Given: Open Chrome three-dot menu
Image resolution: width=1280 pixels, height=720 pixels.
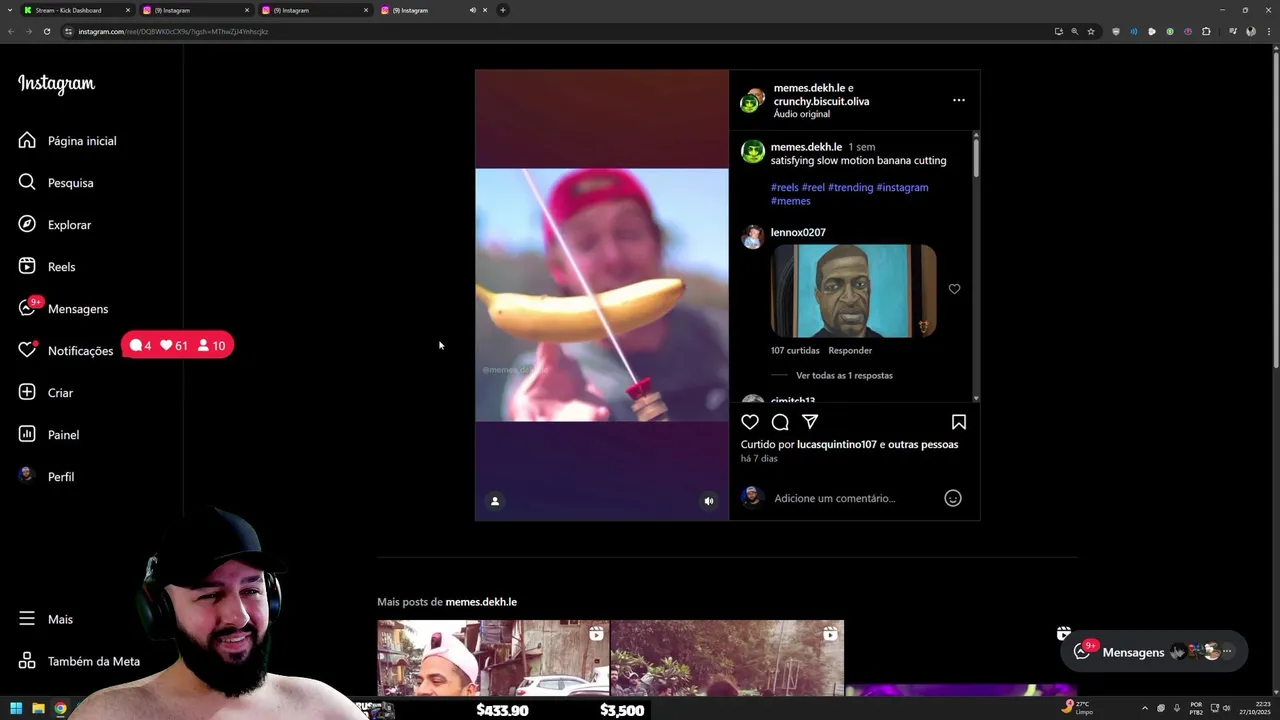Looking at the screenshot, I should [1268, 31].
